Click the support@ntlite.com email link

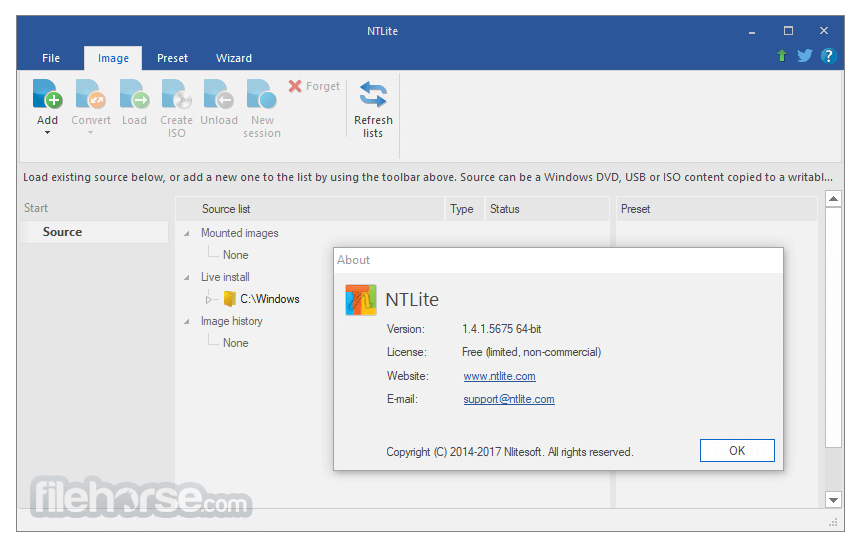click(x=509, y=399)
